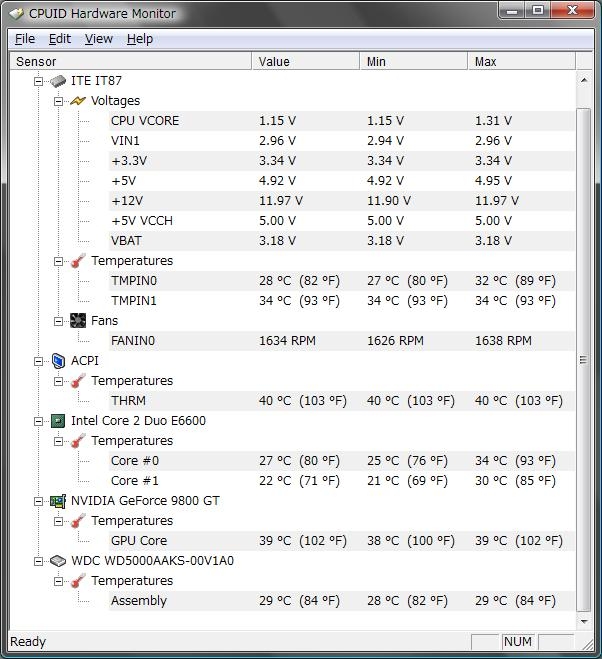Image resolution: width=602 pixels, height=659 pixels.
Task: Open the Edit menu
Action: pyautogui.click(x=60, y=39)
